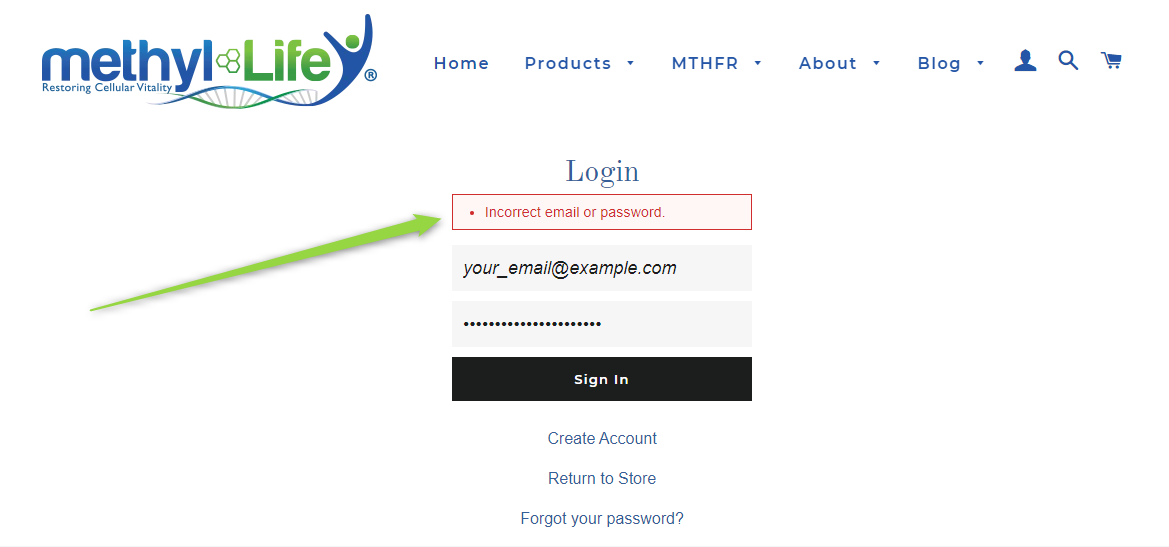View the shopping cart icon
The image size is (1169, 547).
[1112, 60]
